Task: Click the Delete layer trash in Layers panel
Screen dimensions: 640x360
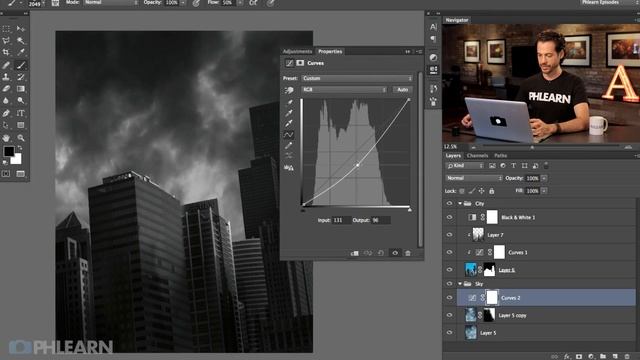Action: [x=627, y=357]
